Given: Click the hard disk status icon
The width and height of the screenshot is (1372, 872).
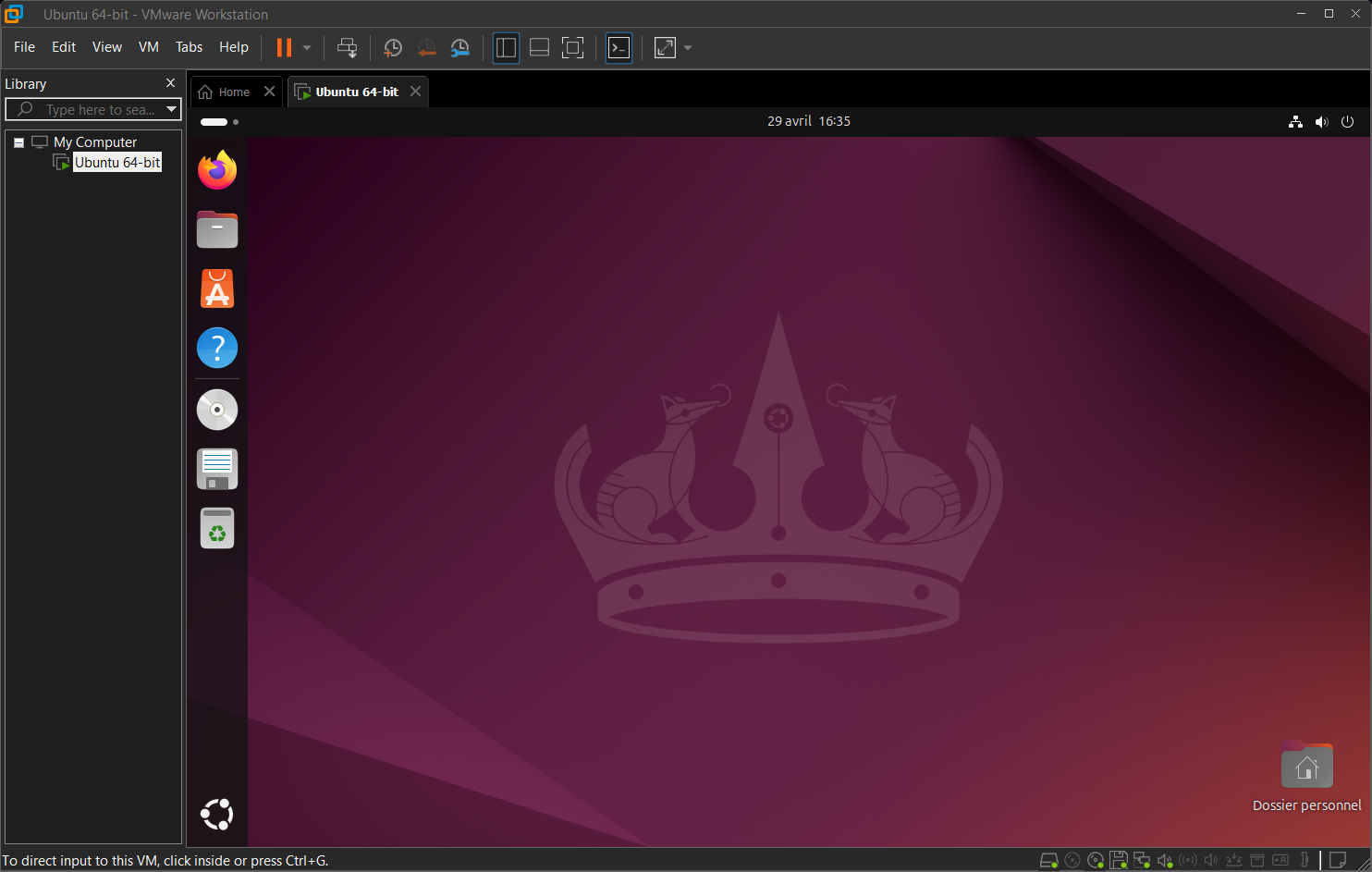Looking at the screenshot, I should point(1048,861).
